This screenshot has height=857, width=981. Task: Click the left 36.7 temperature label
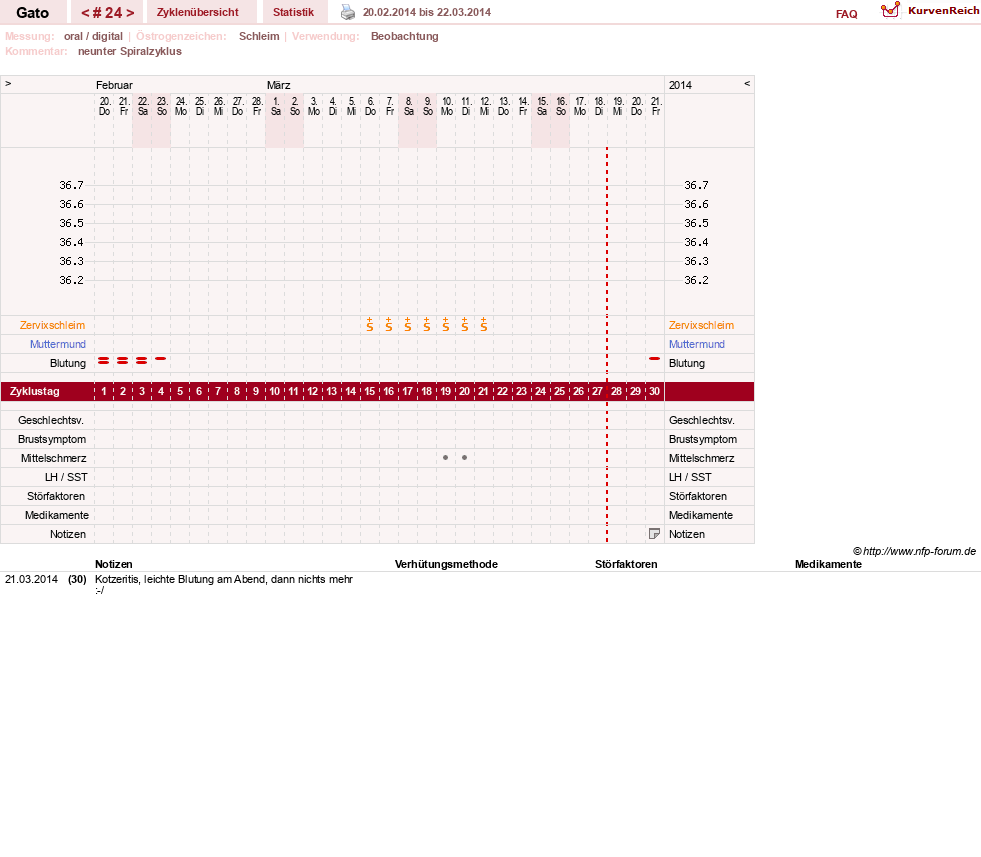point(71,185)
